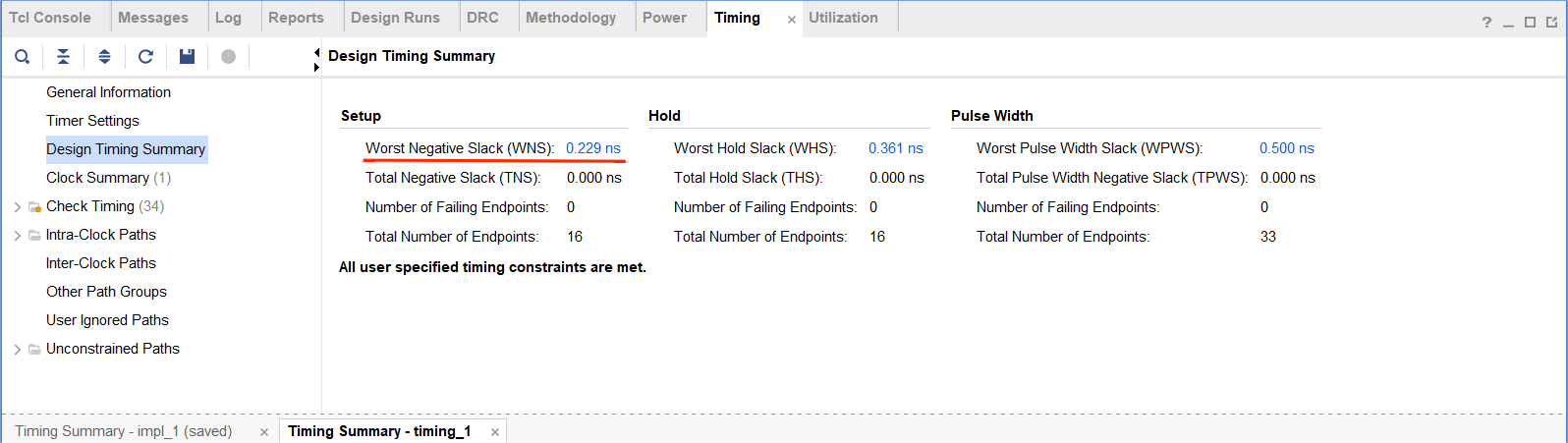
Task: Switch to the Tcl Console tab
Action: click(50, 18)
